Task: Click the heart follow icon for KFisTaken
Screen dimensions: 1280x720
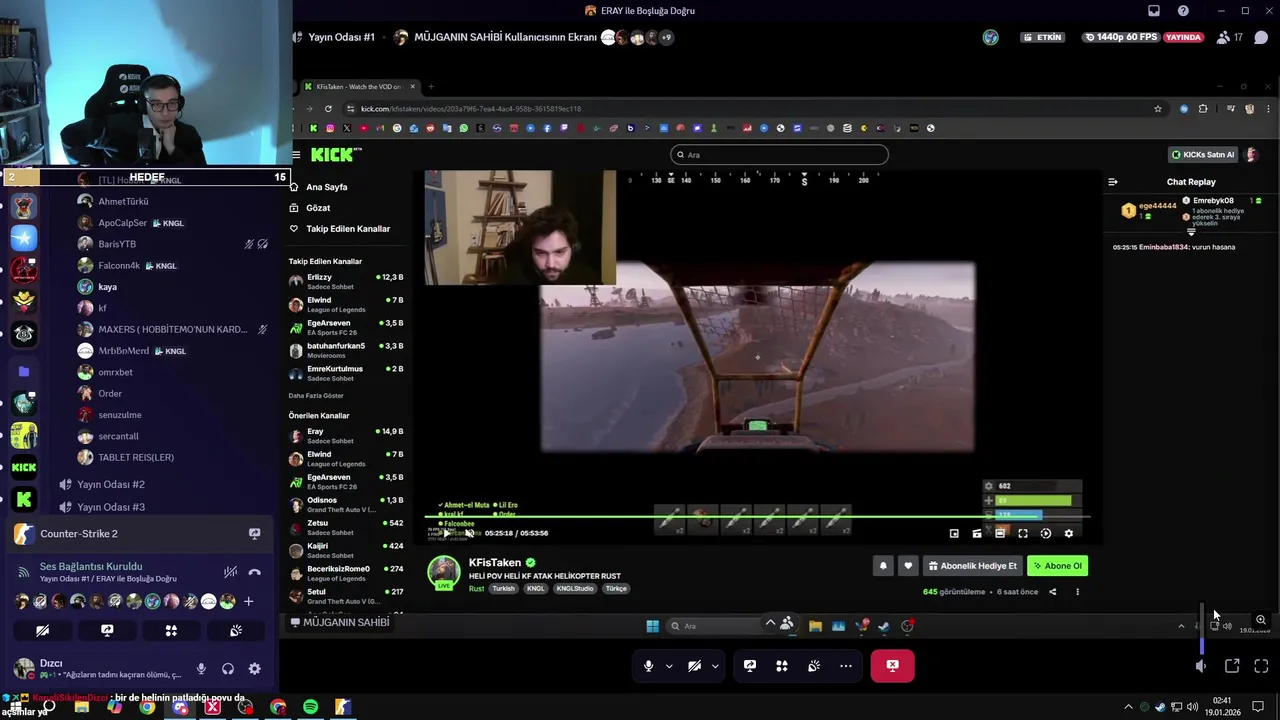Action: [908, 566]
